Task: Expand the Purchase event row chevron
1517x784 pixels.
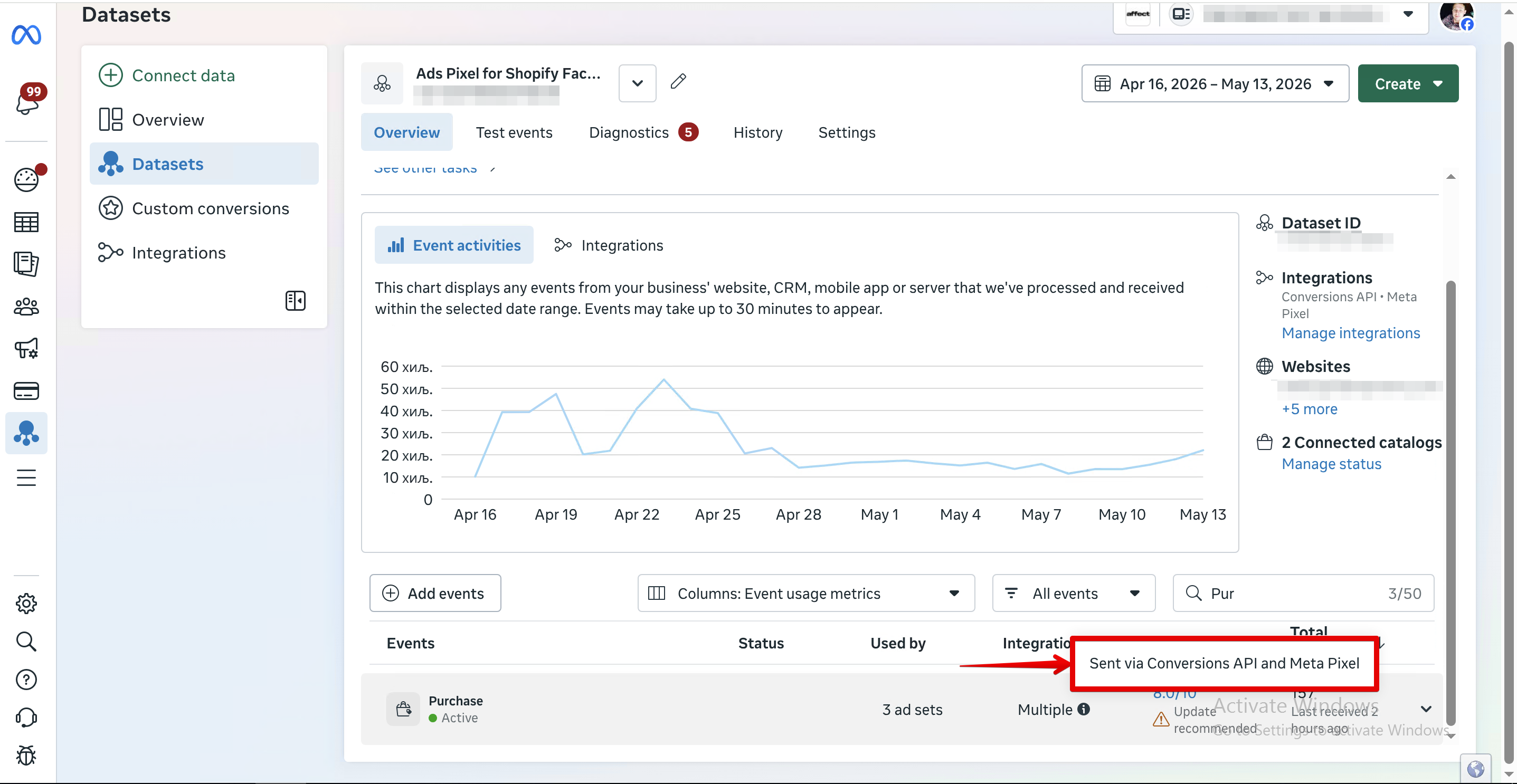Action: point(1426,709)
